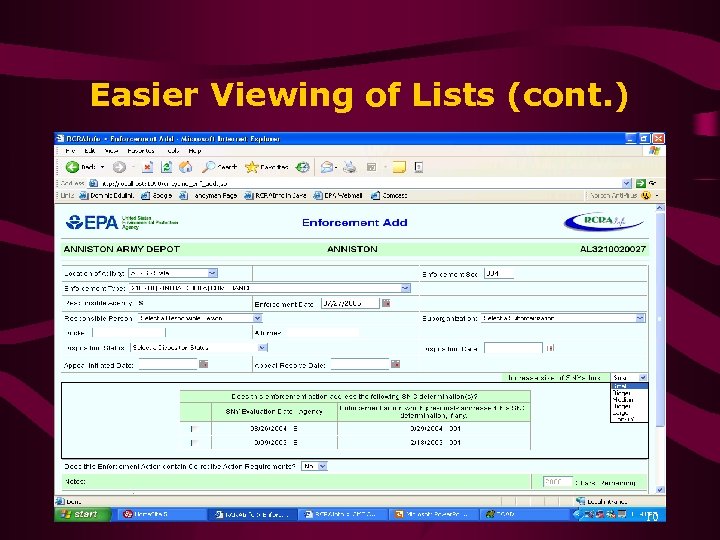Screen dimensions: 720x540
Task: Open the Anonymizer Page link
Action: (x=208, y=196)
